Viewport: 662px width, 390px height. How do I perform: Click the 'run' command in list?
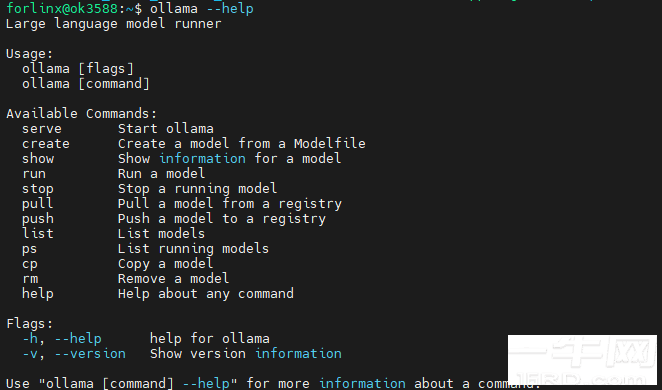click(34, 174)
